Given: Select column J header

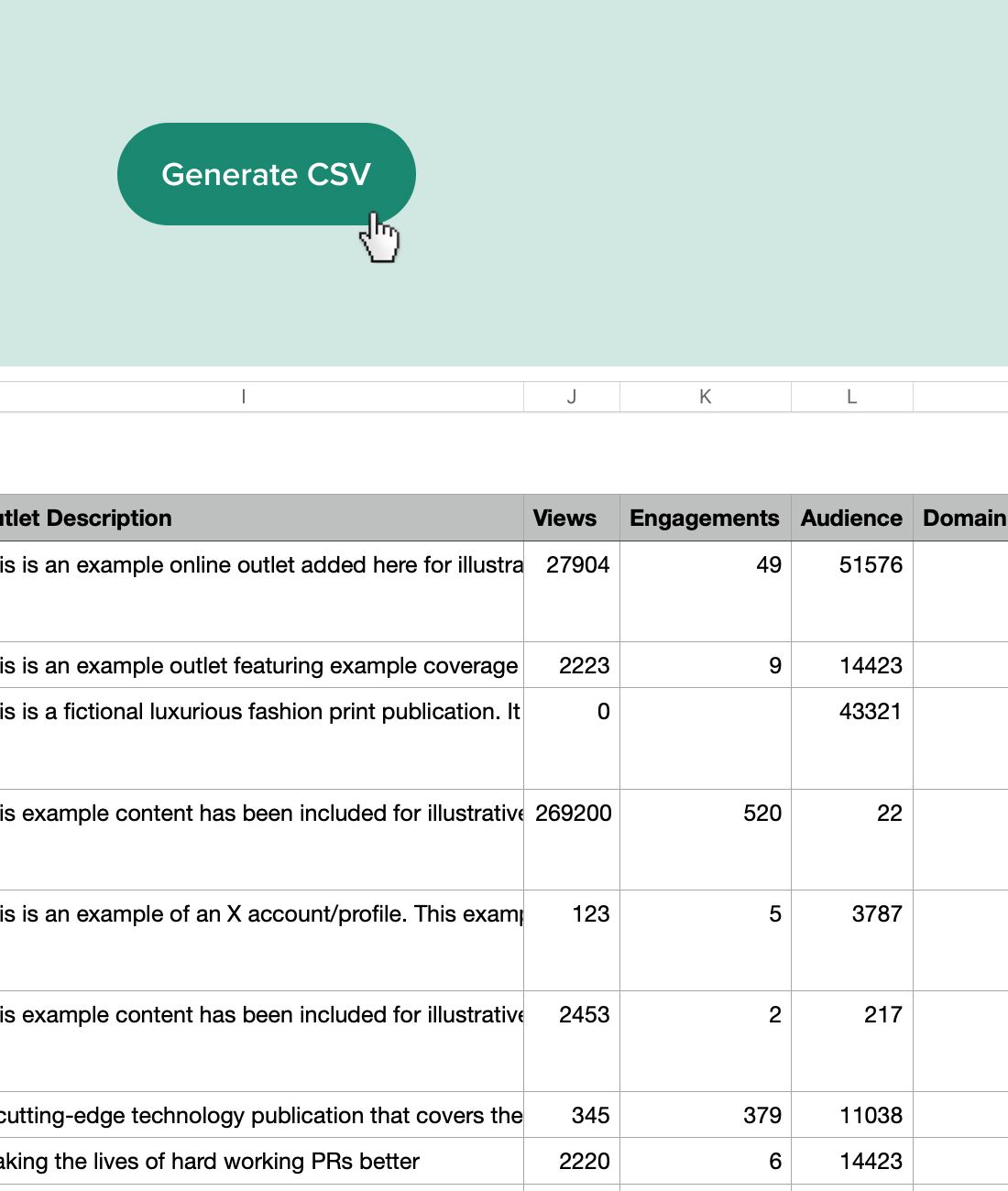Looking at the screenshot, I should click(572, 397).
